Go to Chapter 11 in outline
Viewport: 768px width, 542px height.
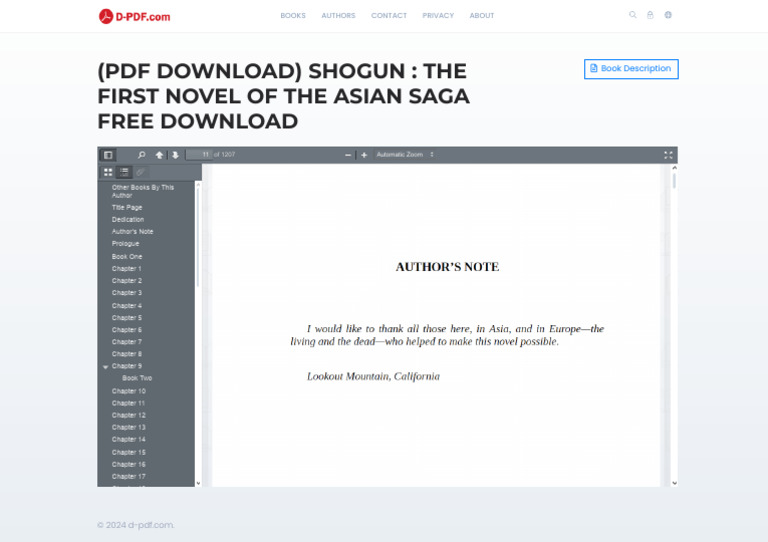(x=128, y=403)
